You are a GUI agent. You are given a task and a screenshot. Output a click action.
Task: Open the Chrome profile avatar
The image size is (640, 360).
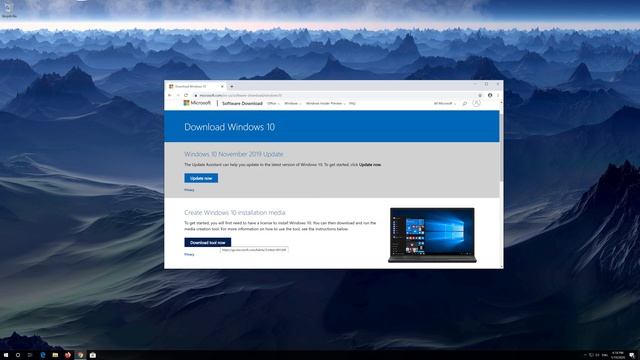tap(490, 95)
